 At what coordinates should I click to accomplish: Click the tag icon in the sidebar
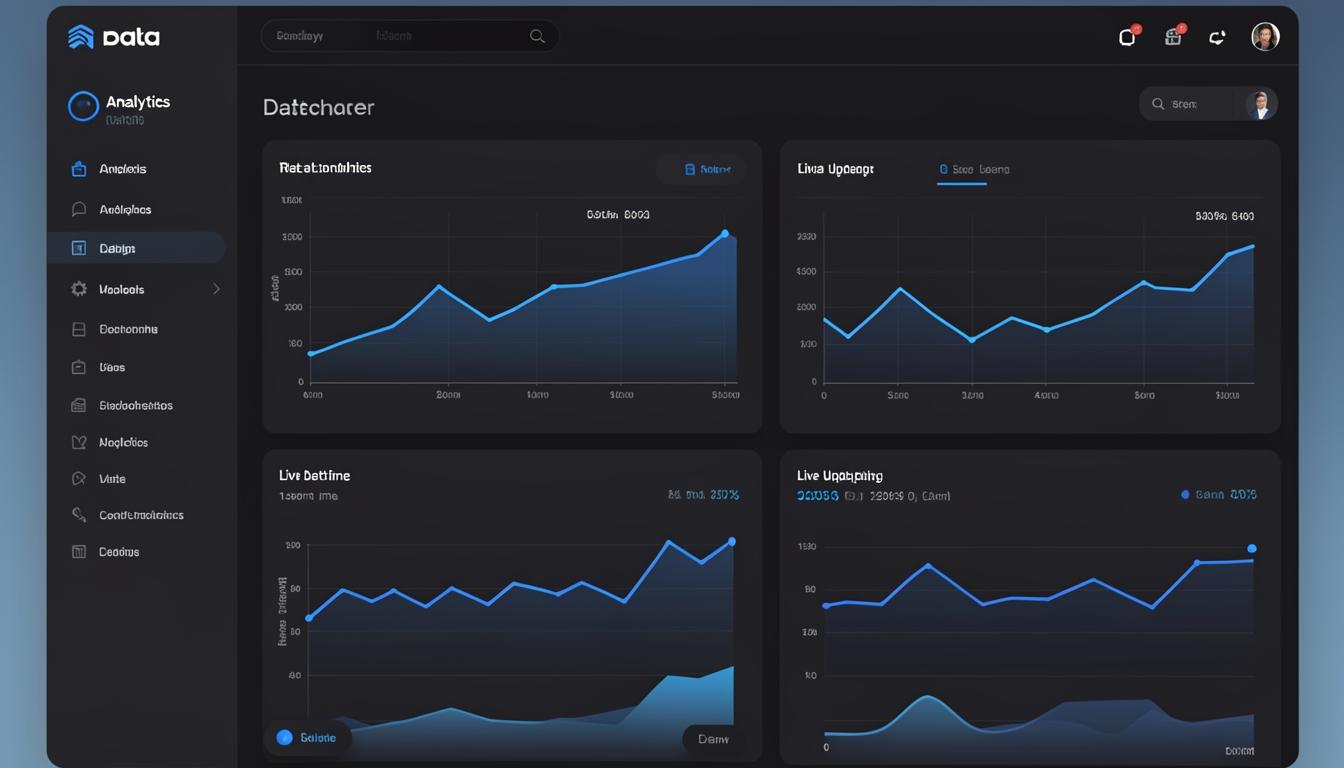(x=79, y=479)
